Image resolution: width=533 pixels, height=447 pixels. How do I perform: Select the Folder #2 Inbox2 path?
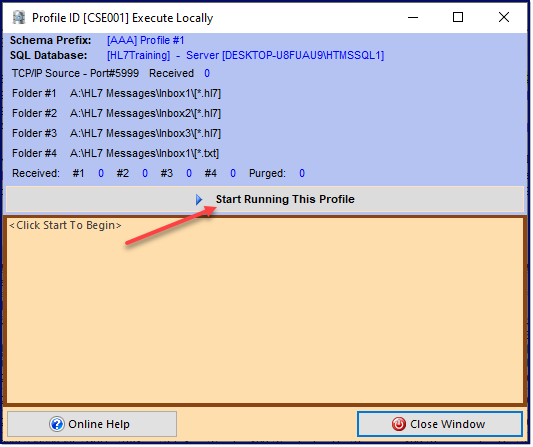(x=145, y=114)
